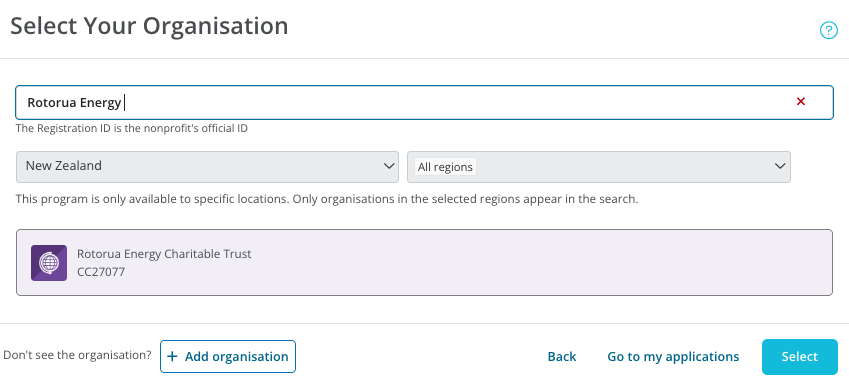Viewport: 849px width, 384px height.
Task: Open the regions combo box field
Action: click(599, 166)
